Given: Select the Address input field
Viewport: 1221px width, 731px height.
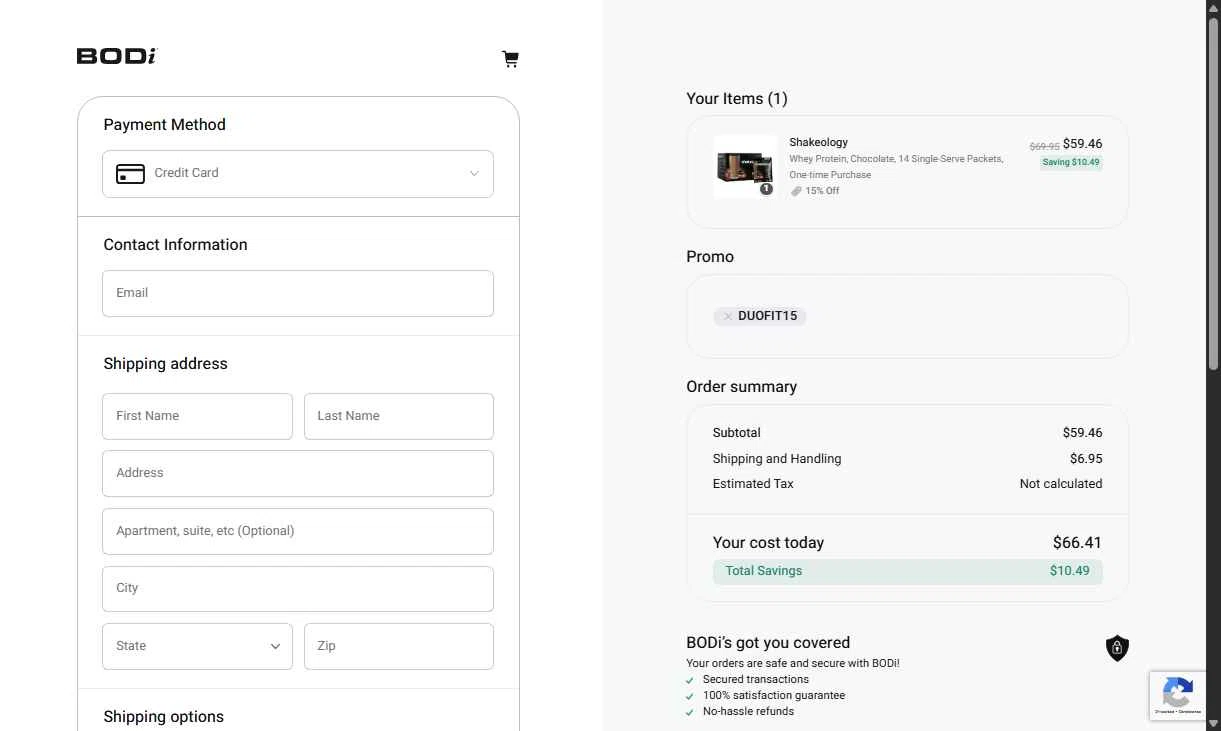Looking at the screenshot, I should [x=298, y=473].
